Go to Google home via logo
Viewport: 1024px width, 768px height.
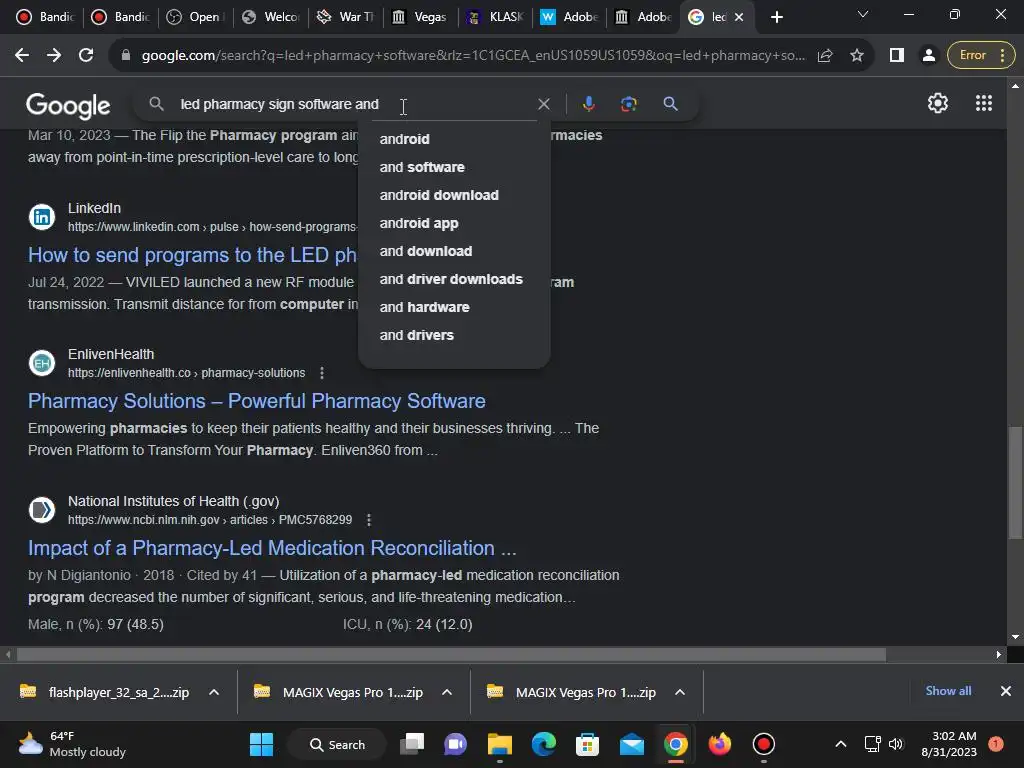pos(68,106)
